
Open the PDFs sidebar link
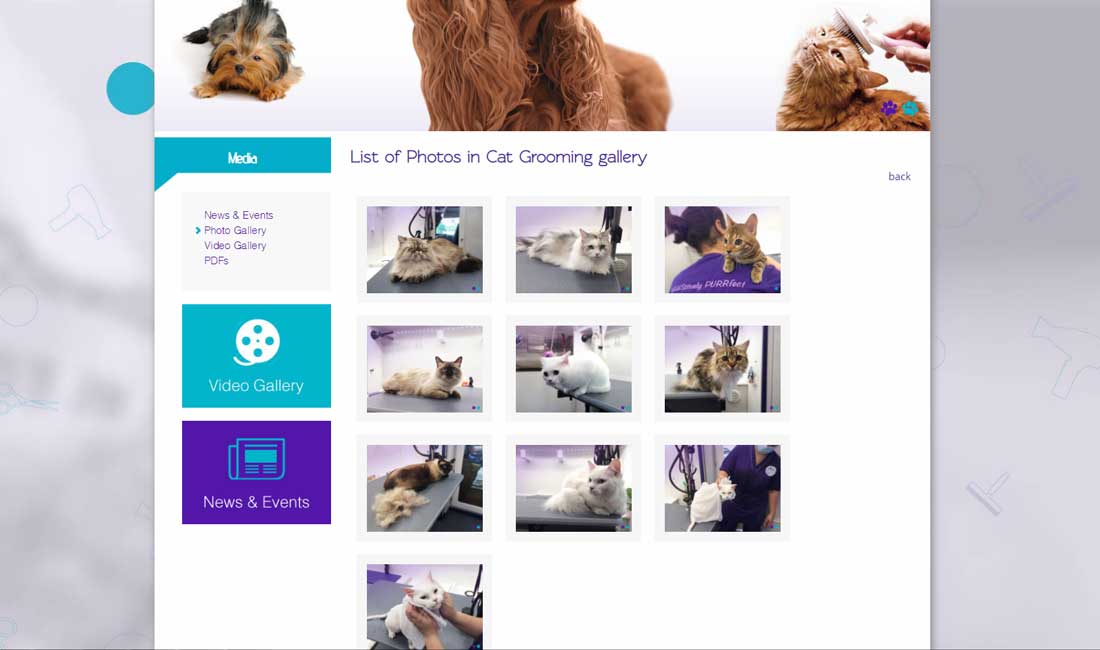216,260
